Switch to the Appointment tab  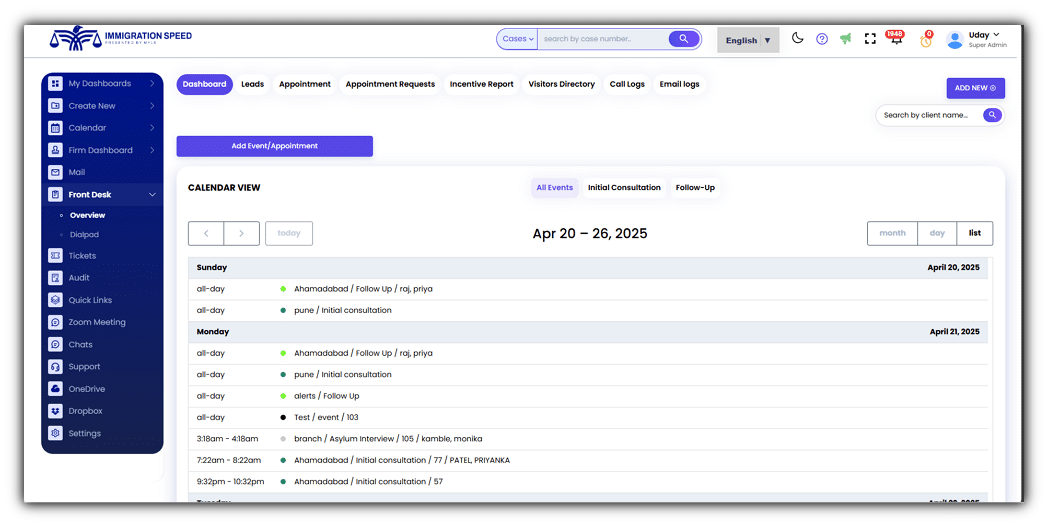click(305, 84)
